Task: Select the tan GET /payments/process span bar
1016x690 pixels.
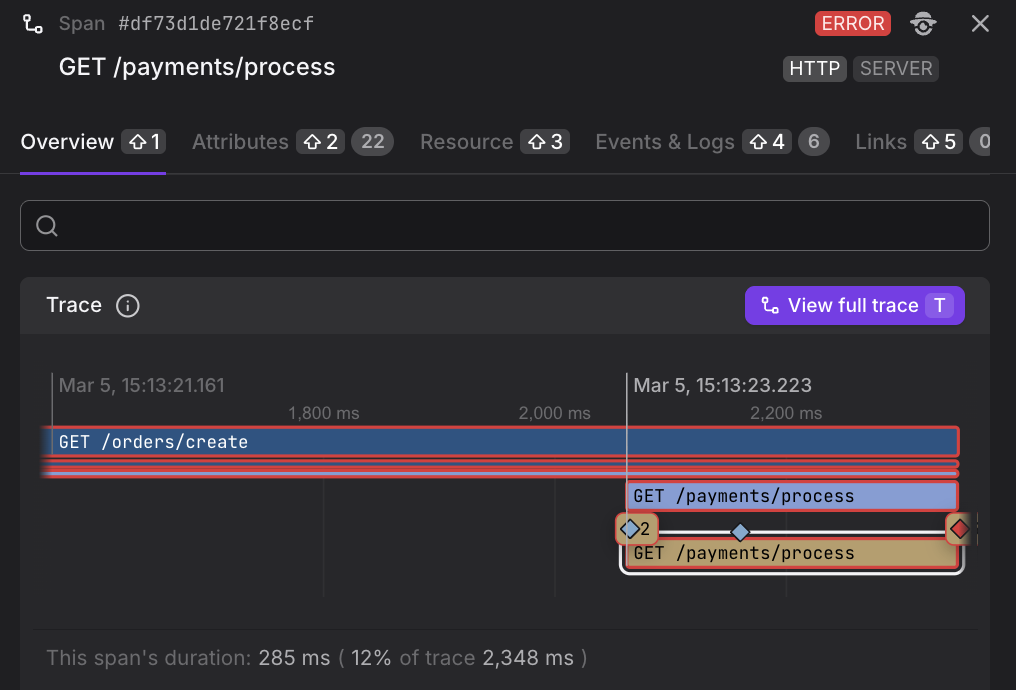Action: point(790,554)
